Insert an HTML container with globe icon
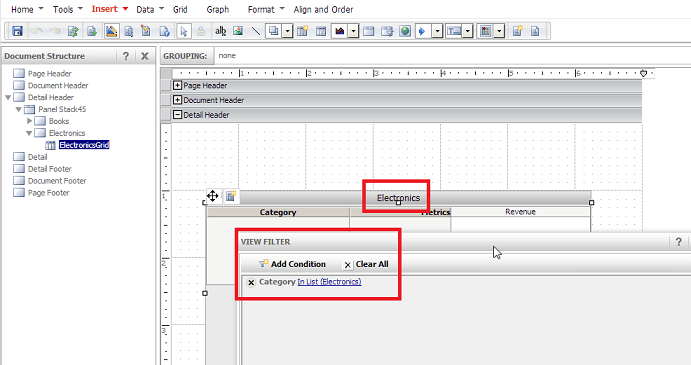 (405, 31)
